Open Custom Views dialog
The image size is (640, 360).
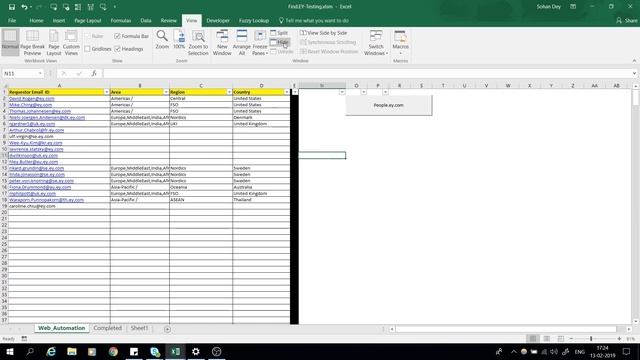pyautogui.click(x=71, y=42)
